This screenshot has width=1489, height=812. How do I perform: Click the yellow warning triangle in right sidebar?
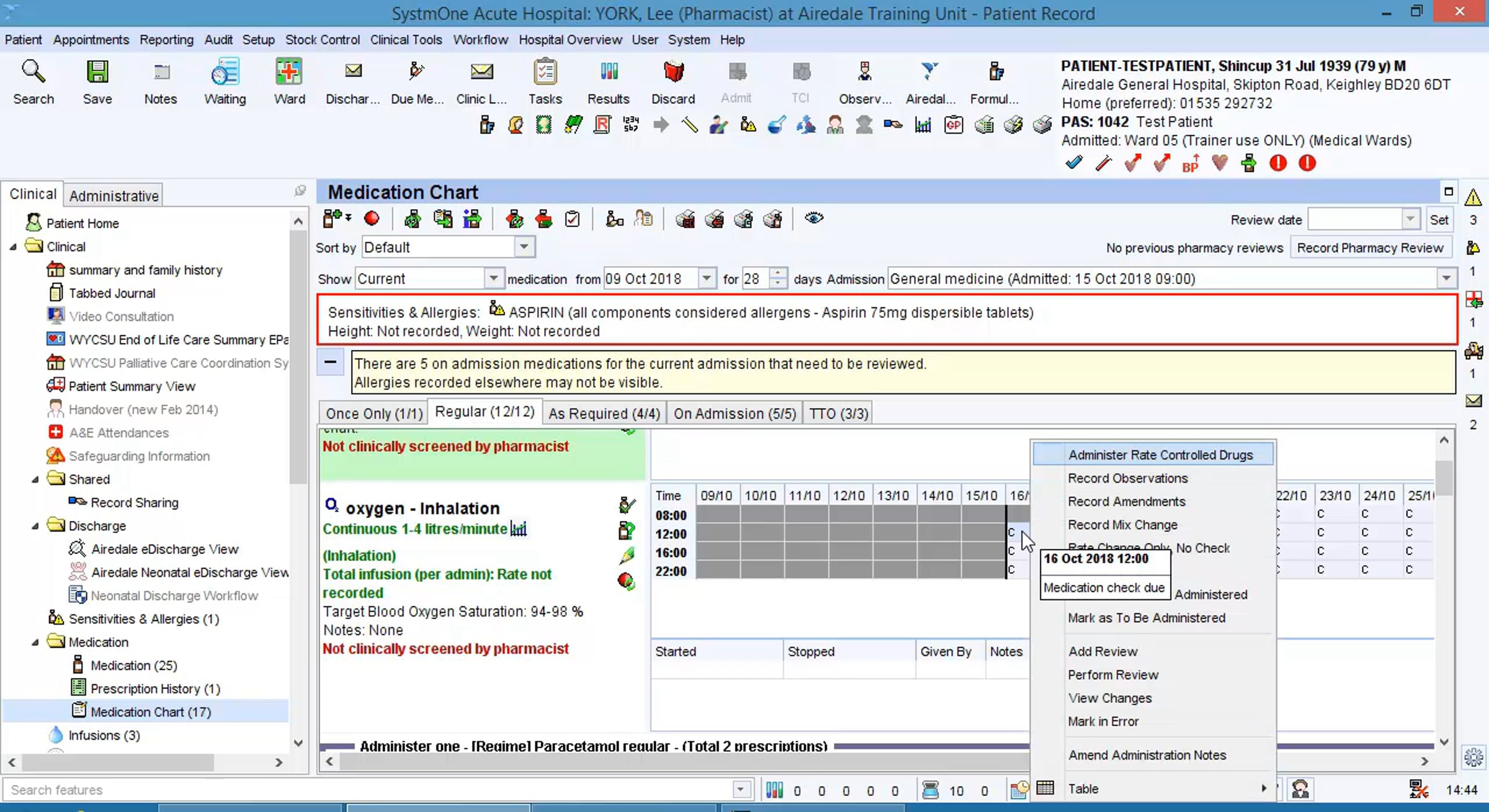(1473, 198)
